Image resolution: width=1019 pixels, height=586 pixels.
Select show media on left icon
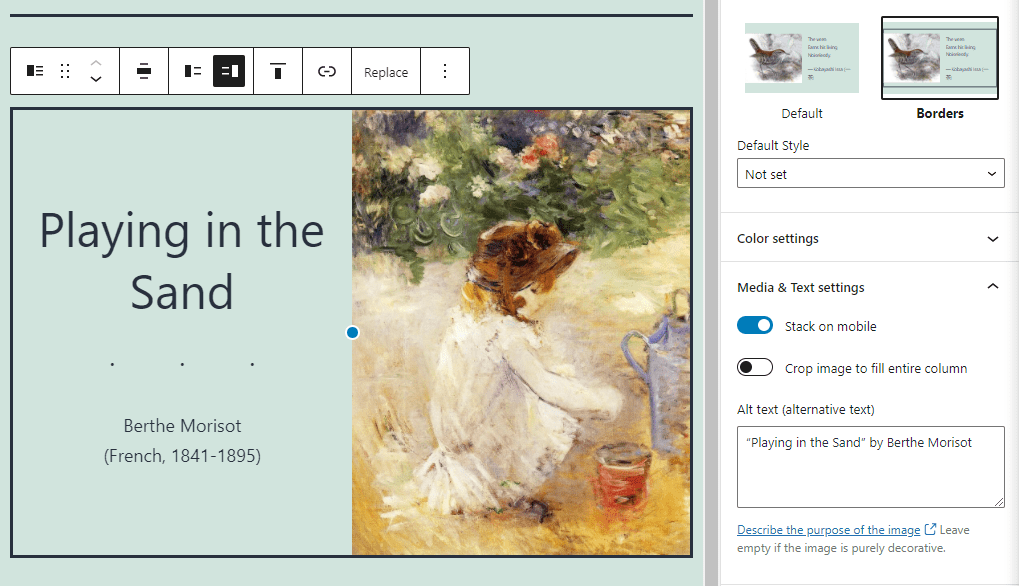(193, 71)
